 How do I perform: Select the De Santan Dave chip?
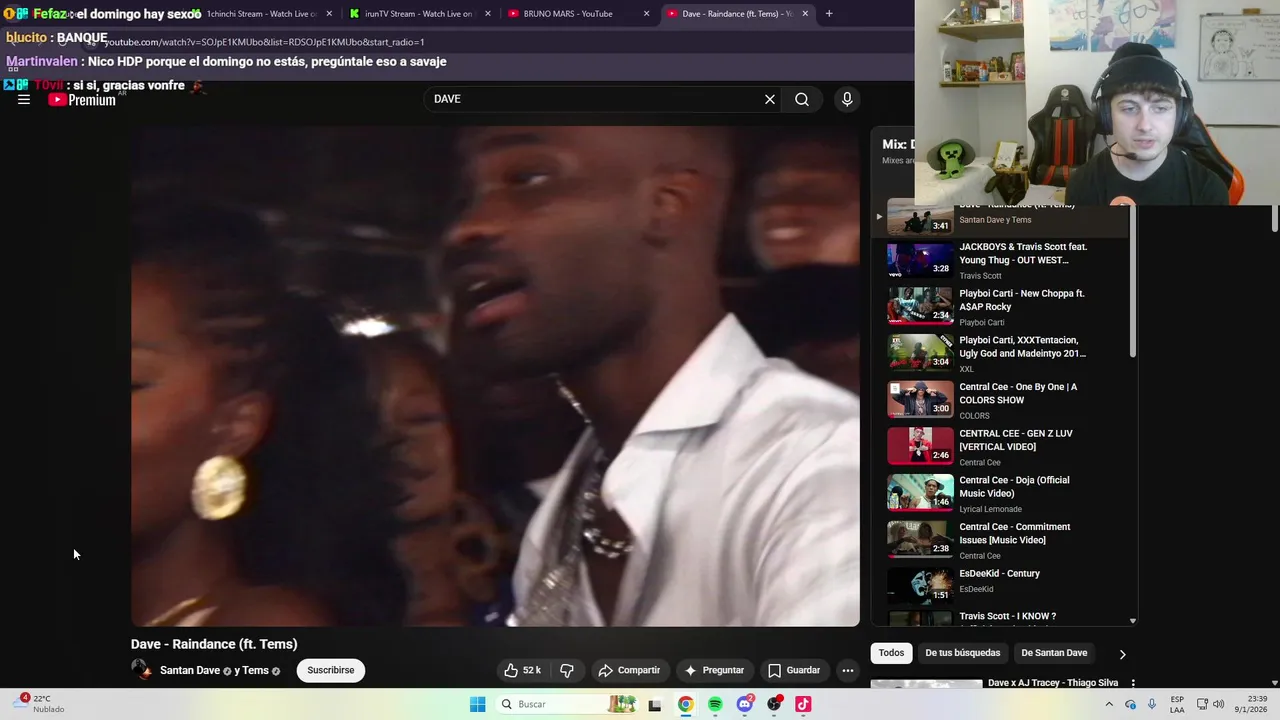pyautogui.click(x=1054, y=653)
